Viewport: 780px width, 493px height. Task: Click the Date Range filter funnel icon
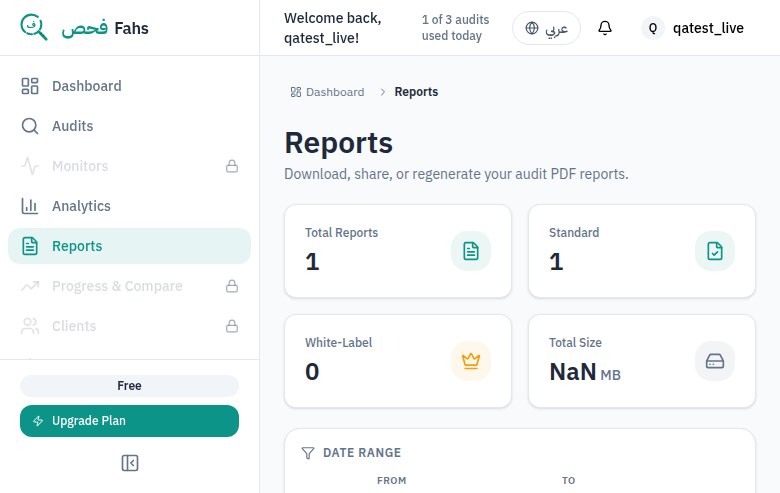click(x=308, y=453)
